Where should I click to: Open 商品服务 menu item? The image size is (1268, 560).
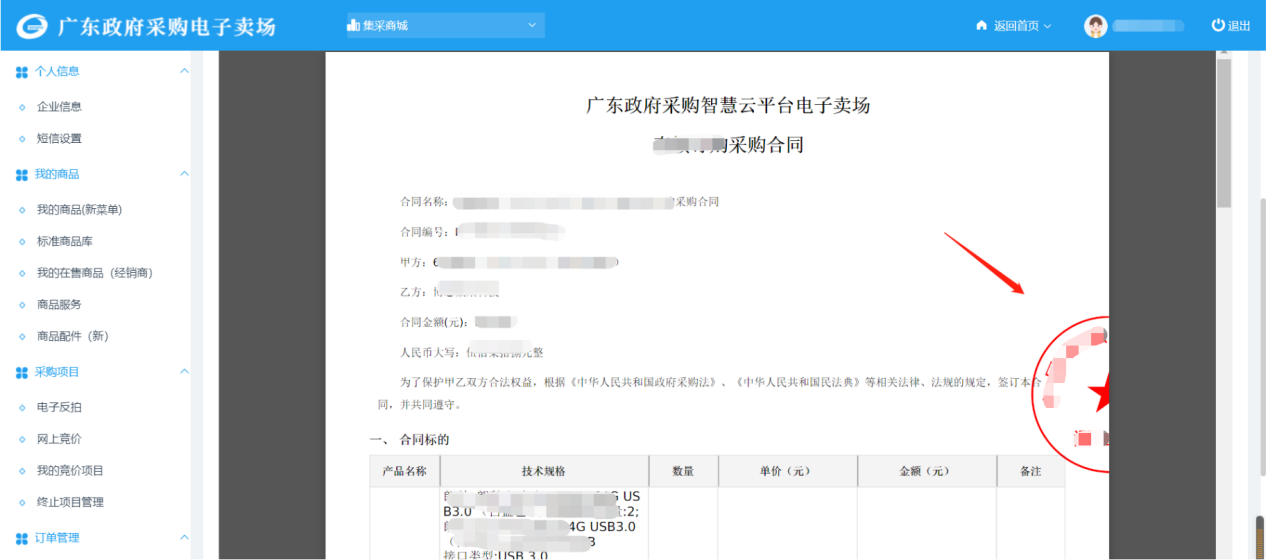[59, 304]
